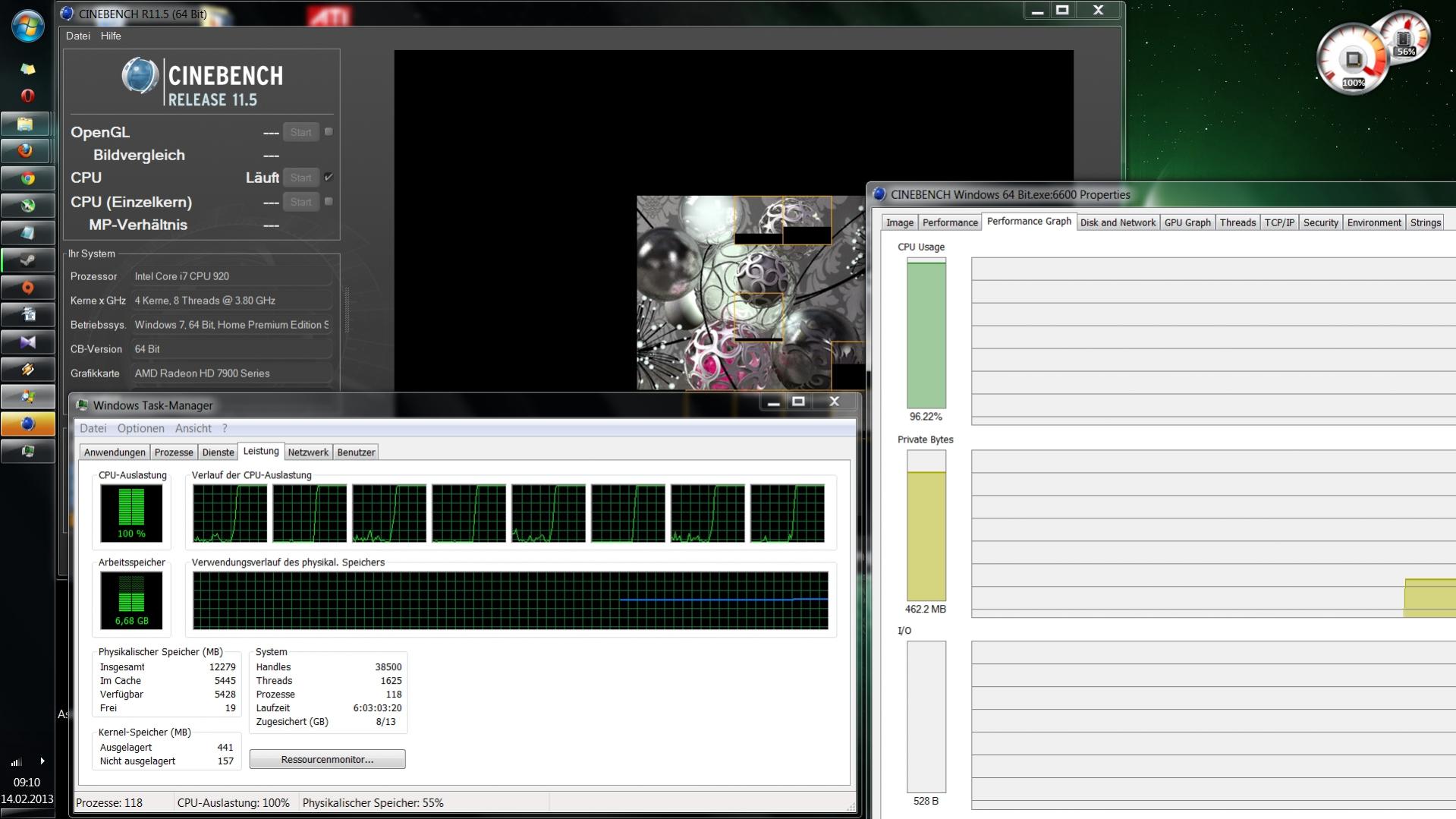Open the blue notepad-like taskbar icon
This screenshot has height=819, width=1456.
27,232
